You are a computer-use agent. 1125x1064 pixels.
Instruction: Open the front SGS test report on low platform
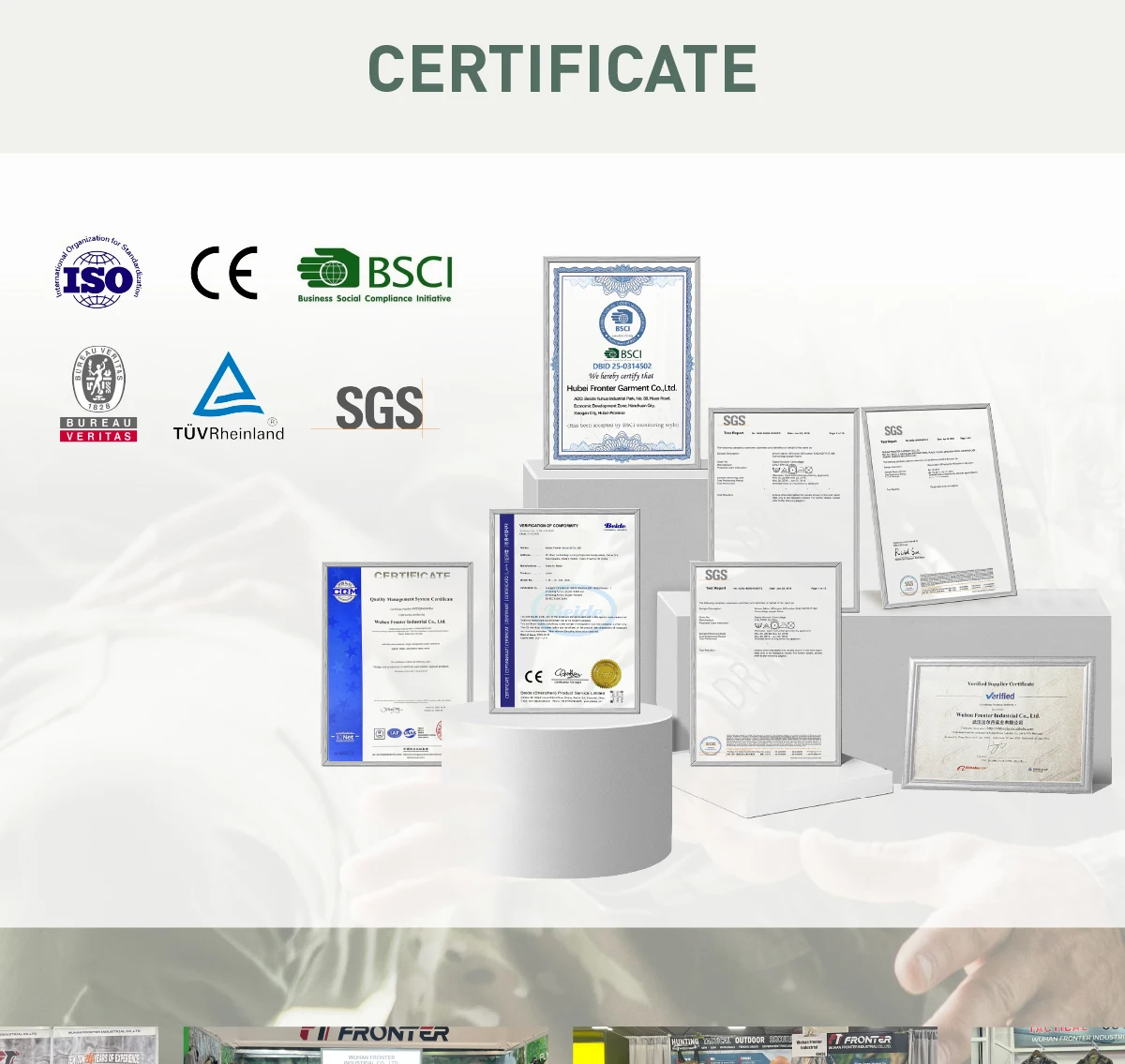click(766, 663)
